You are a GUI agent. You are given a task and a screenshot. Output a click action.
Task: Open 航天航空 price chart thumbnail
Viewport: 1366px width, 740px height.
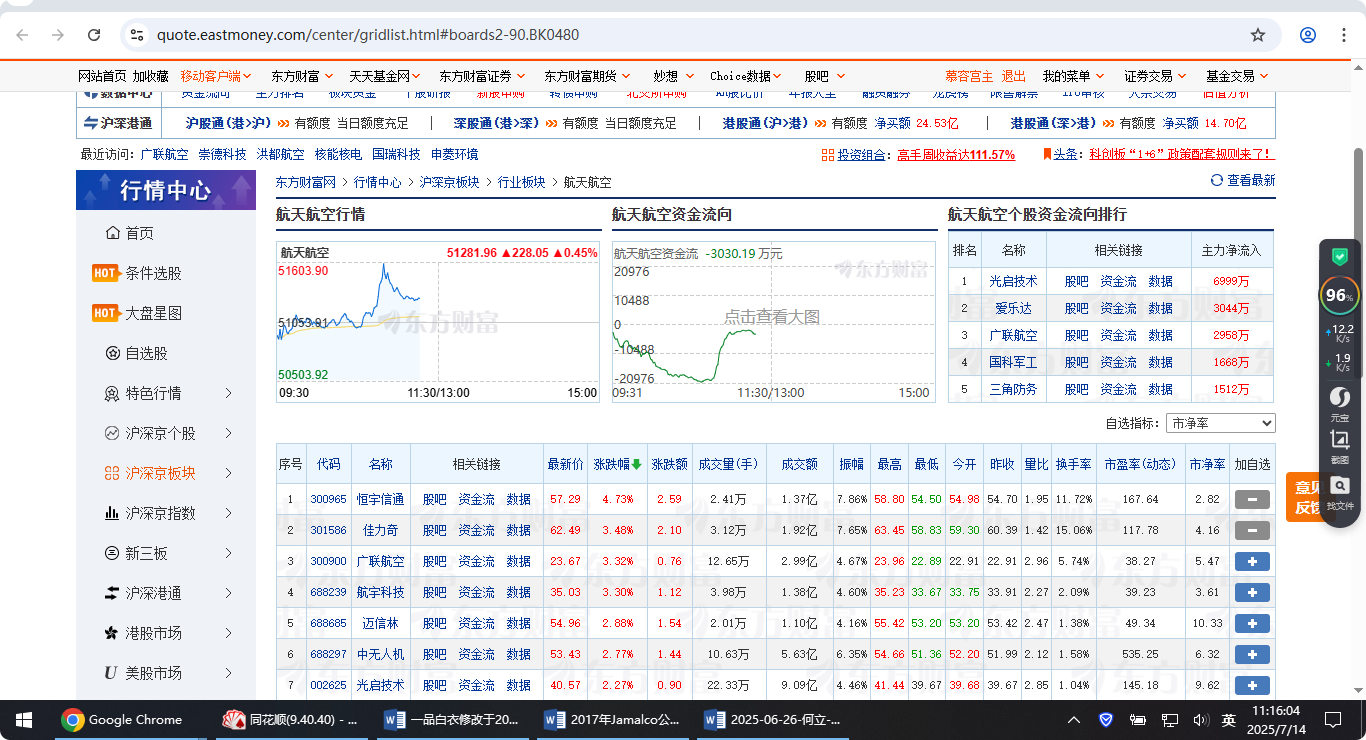pos(437,320)
